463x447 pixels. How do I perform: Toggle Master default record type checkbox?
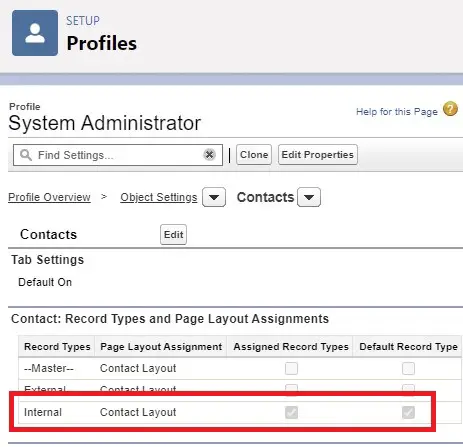[x=408, y=369]
